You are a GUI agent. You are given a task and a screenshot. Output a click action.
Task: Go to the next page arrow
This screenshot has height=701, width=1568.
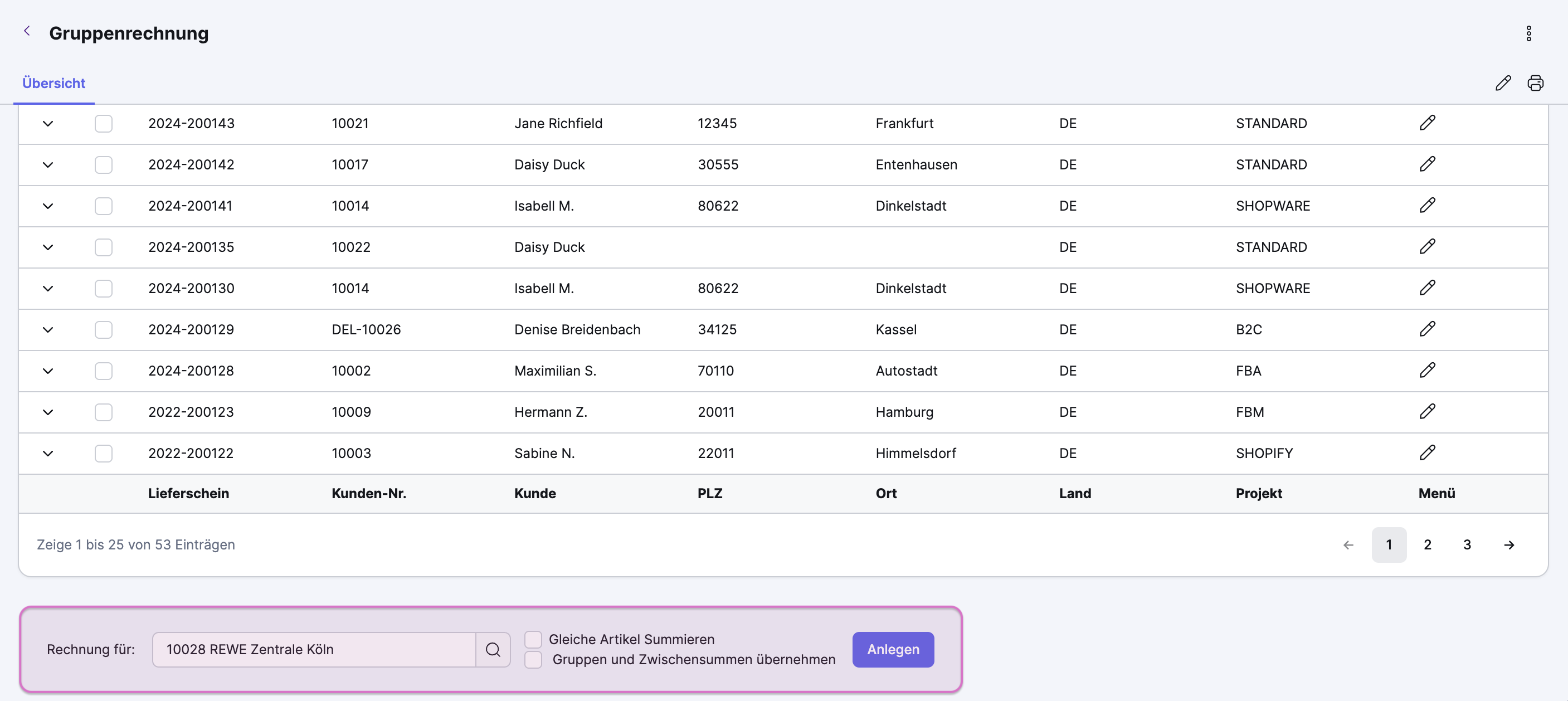1509,544
